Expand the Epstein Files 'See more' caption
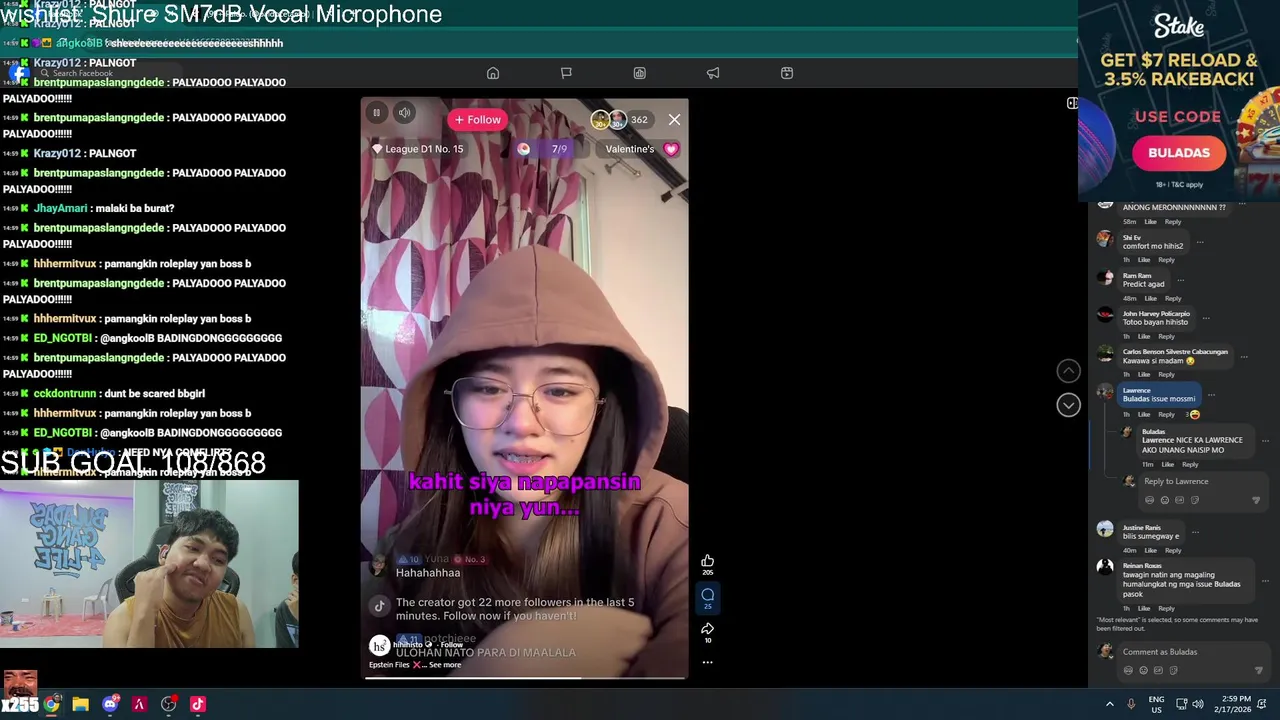Screen dimensions: 1280x720 point(445,665)
